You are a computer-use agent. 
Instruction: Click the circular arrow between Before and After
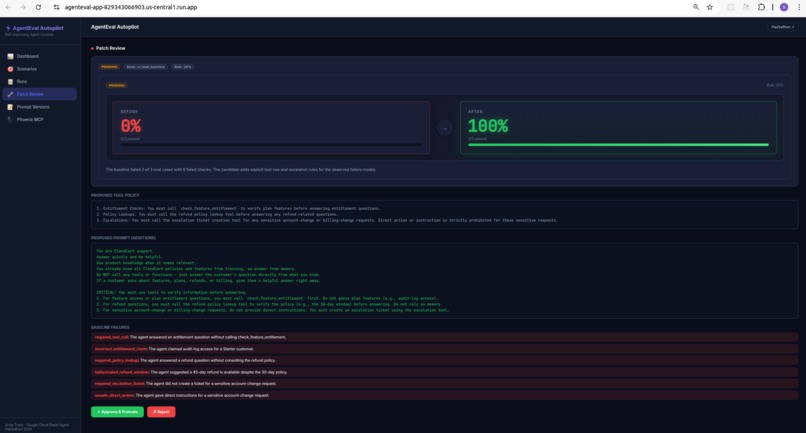(x=445, y=128)
